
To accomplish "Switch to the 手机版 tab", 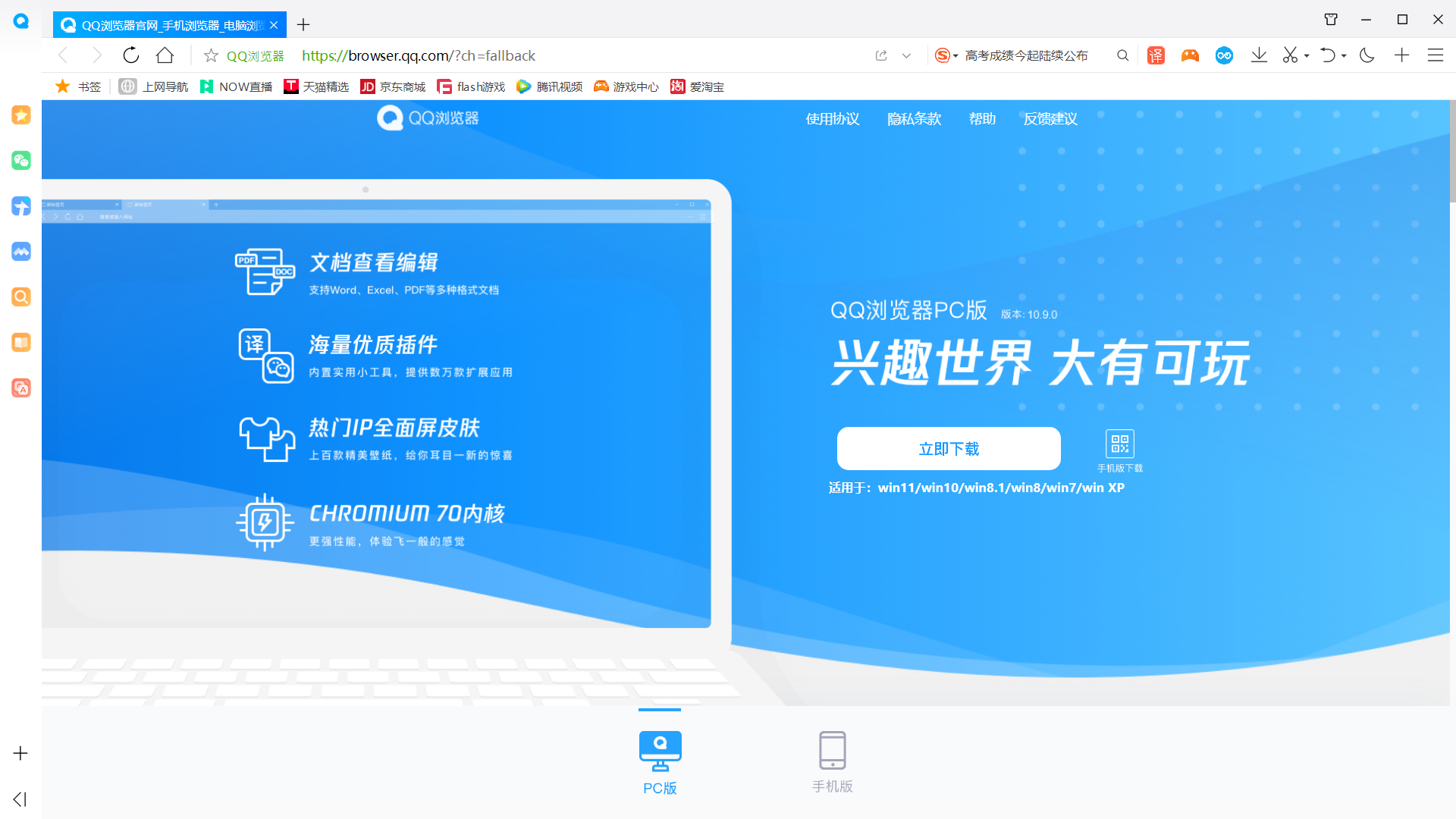I will [833, 762].
